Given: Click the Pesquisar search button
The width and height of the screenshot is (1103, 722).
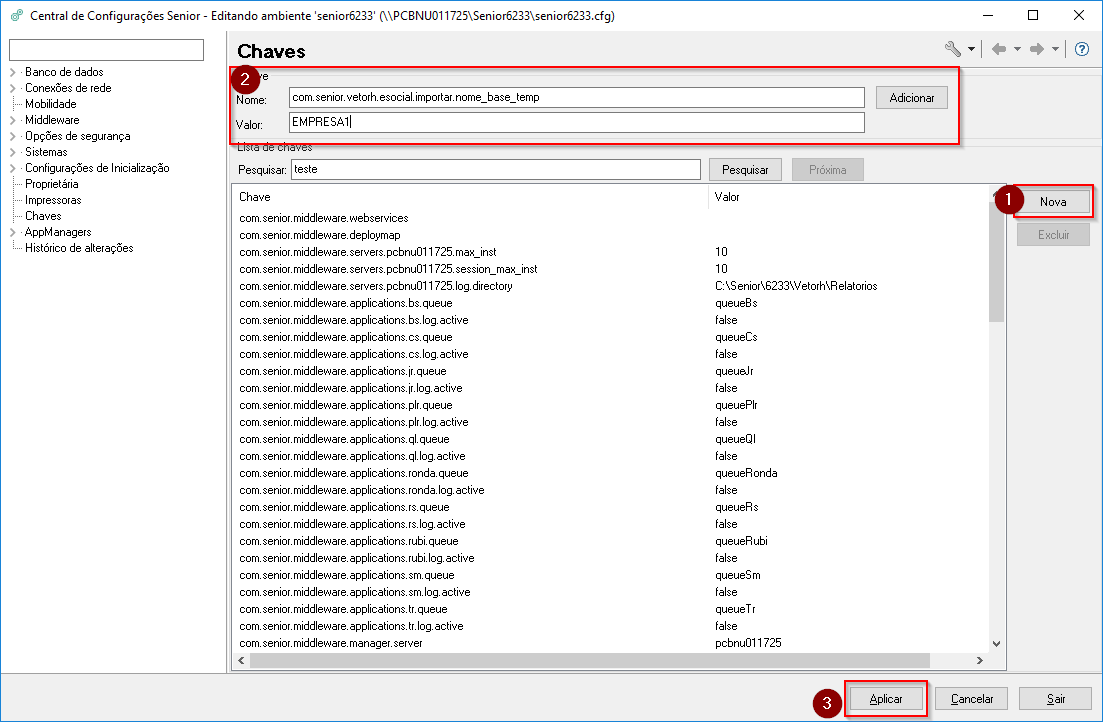Looking at the screenshot, I should (744, 170).
